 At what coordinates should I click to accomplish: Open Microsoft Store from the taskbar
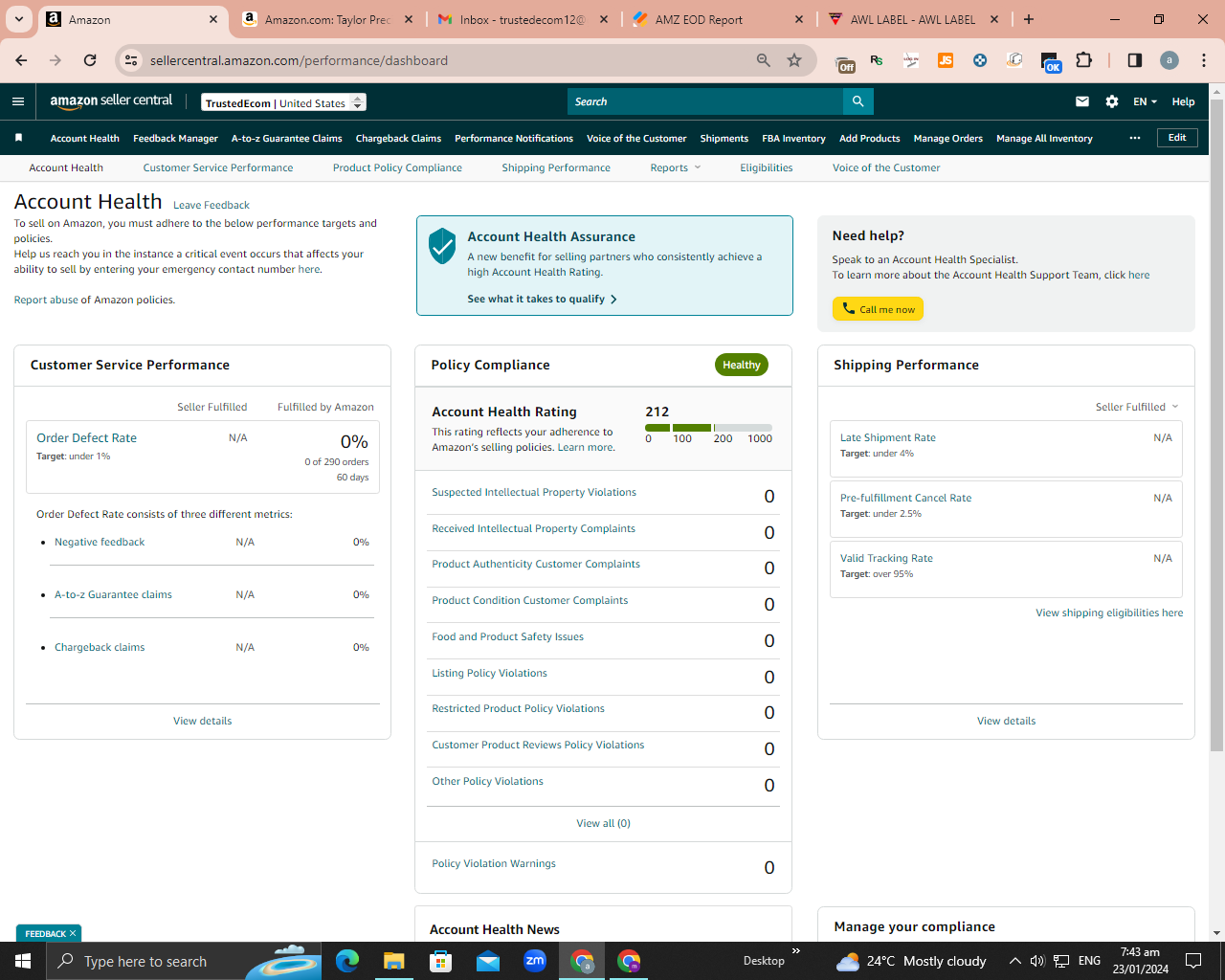(441, 961)
